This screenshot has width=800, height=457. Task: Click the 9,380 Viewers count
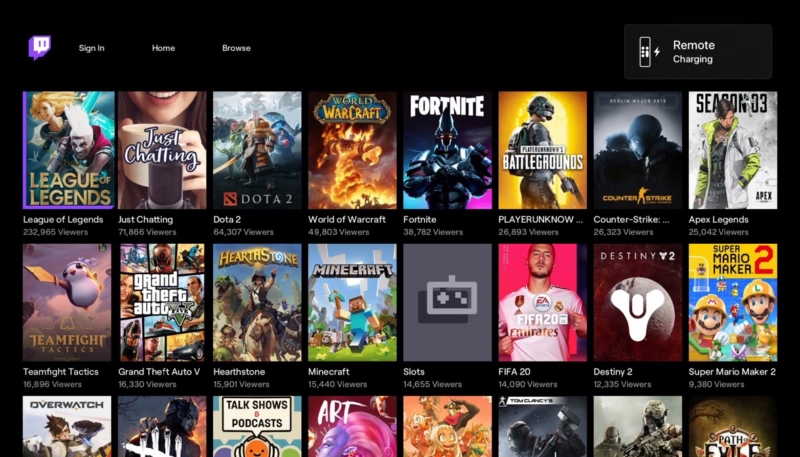[x=716, y=384]
